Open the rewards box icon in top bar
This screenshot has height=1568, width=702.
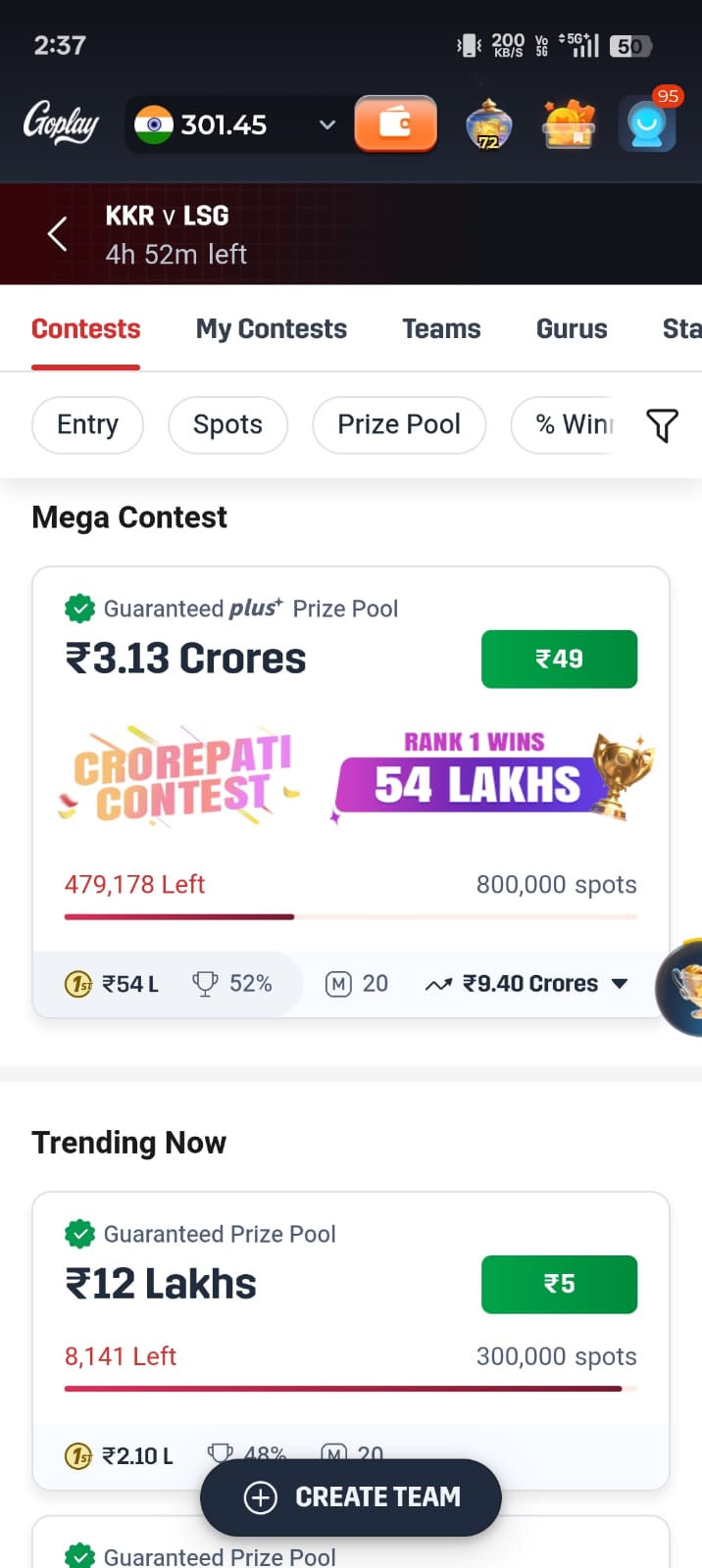[x=568, y=124]
